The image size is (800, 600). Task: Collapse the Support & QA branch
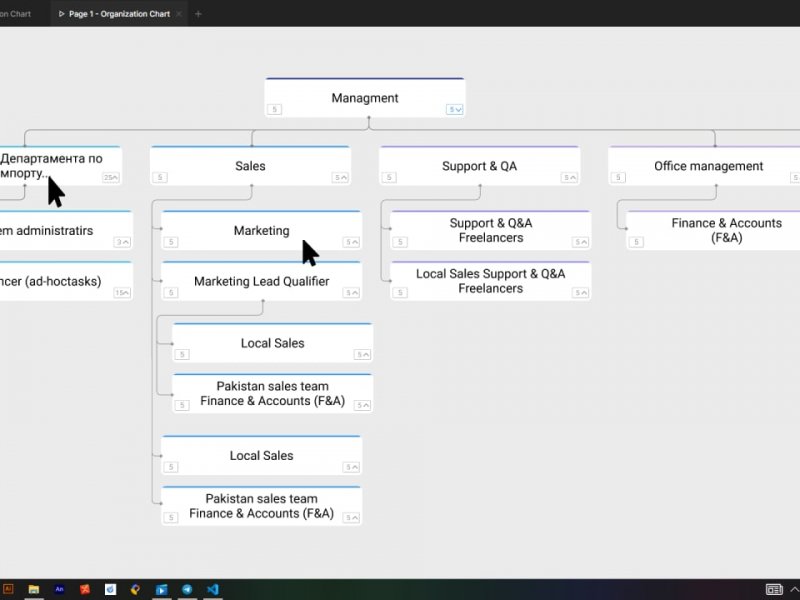point(569,178)
